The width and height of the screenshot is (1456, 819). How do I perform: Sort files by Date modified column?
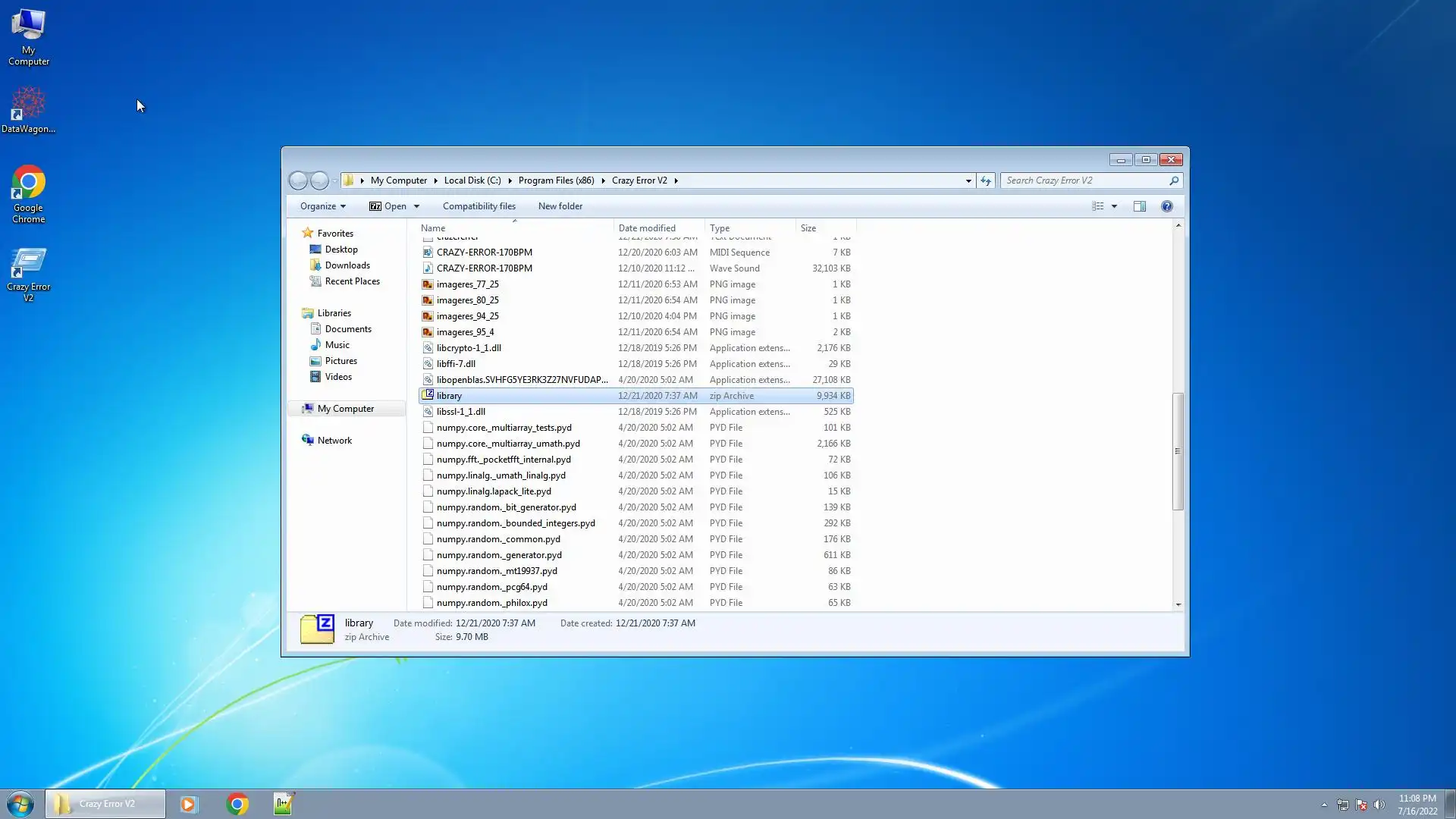pyautogui.click(x=647, y=228)
